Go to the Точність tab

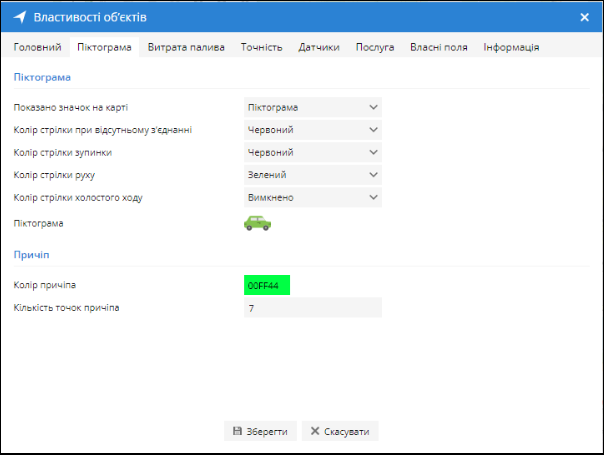tap(261, 47)
